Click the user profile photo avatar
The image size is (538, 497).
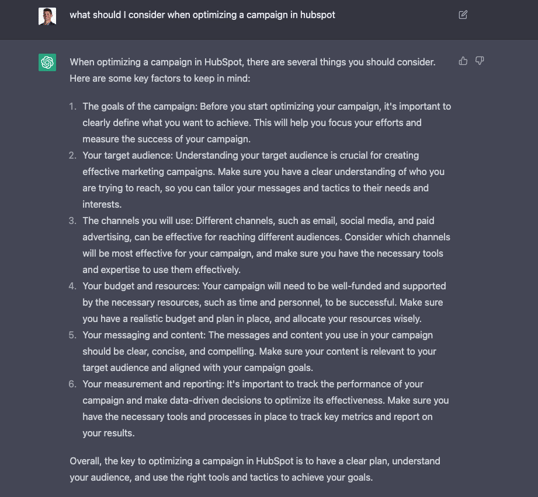pyautogui.click(x=47, y=16)
